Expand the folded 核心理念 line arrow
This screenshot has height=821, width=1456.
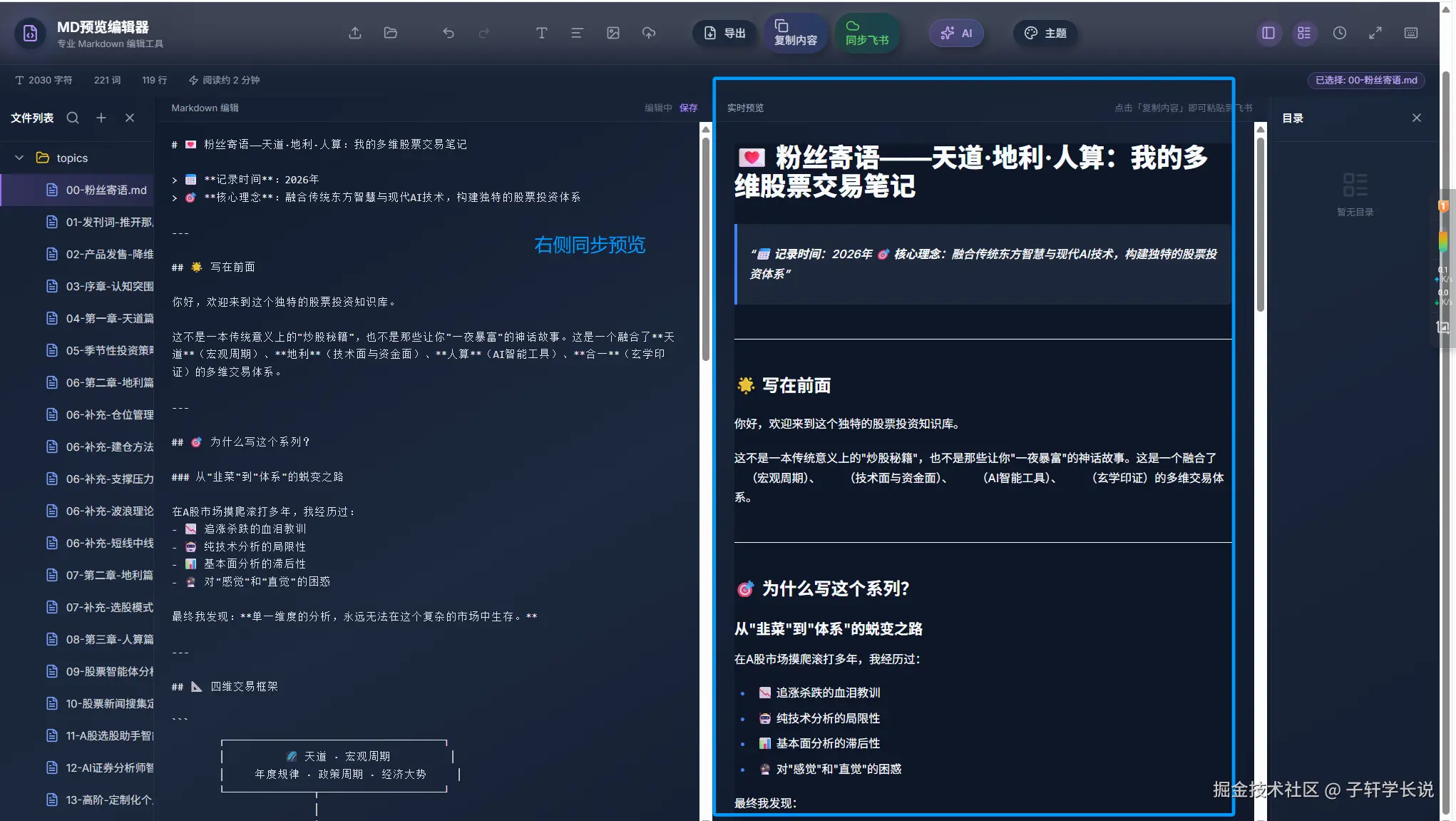175,198
